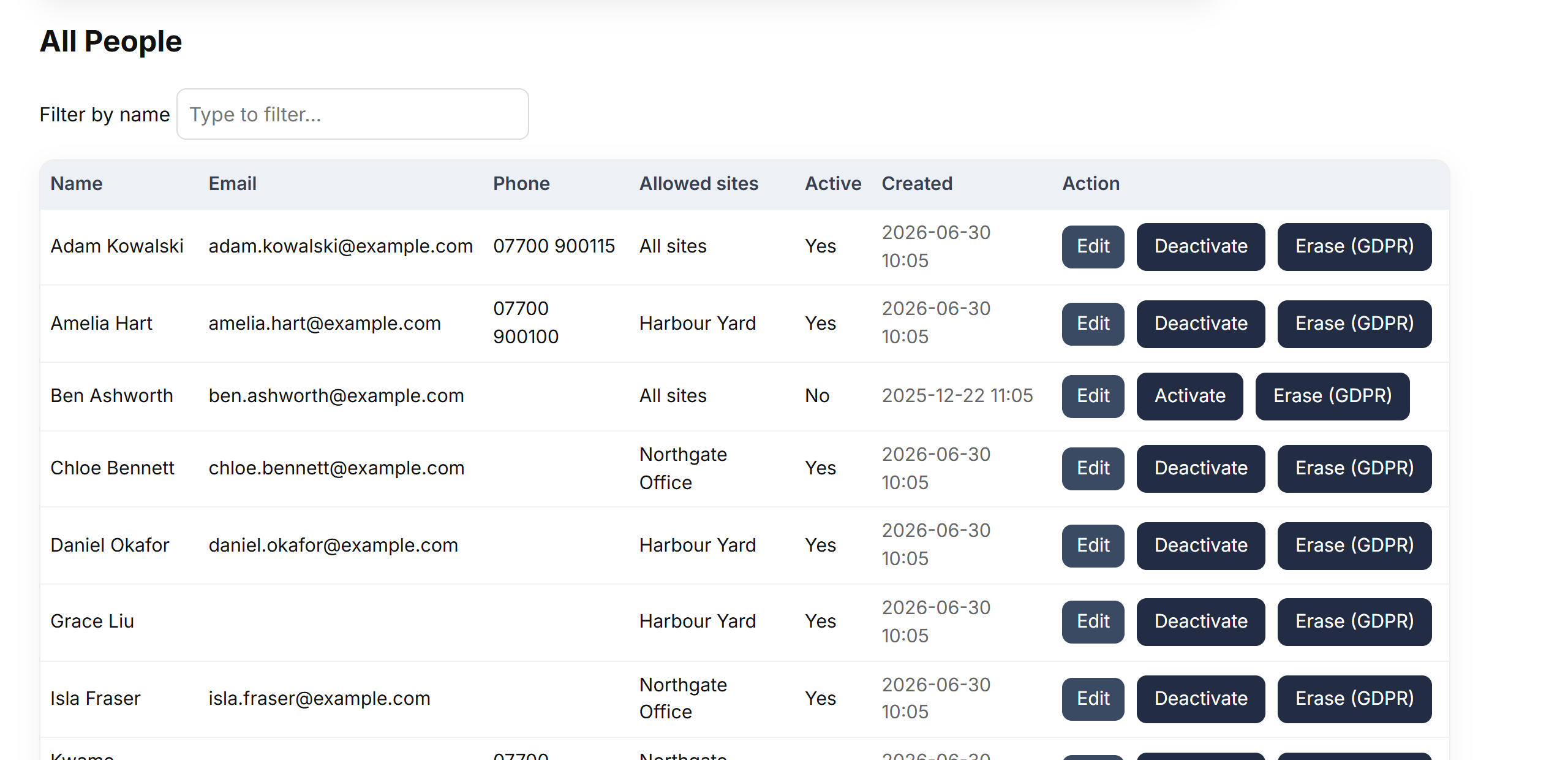The image size is (1568, 760).
Task: Edit Grace Liu's record
Action: coord(1093,621)
